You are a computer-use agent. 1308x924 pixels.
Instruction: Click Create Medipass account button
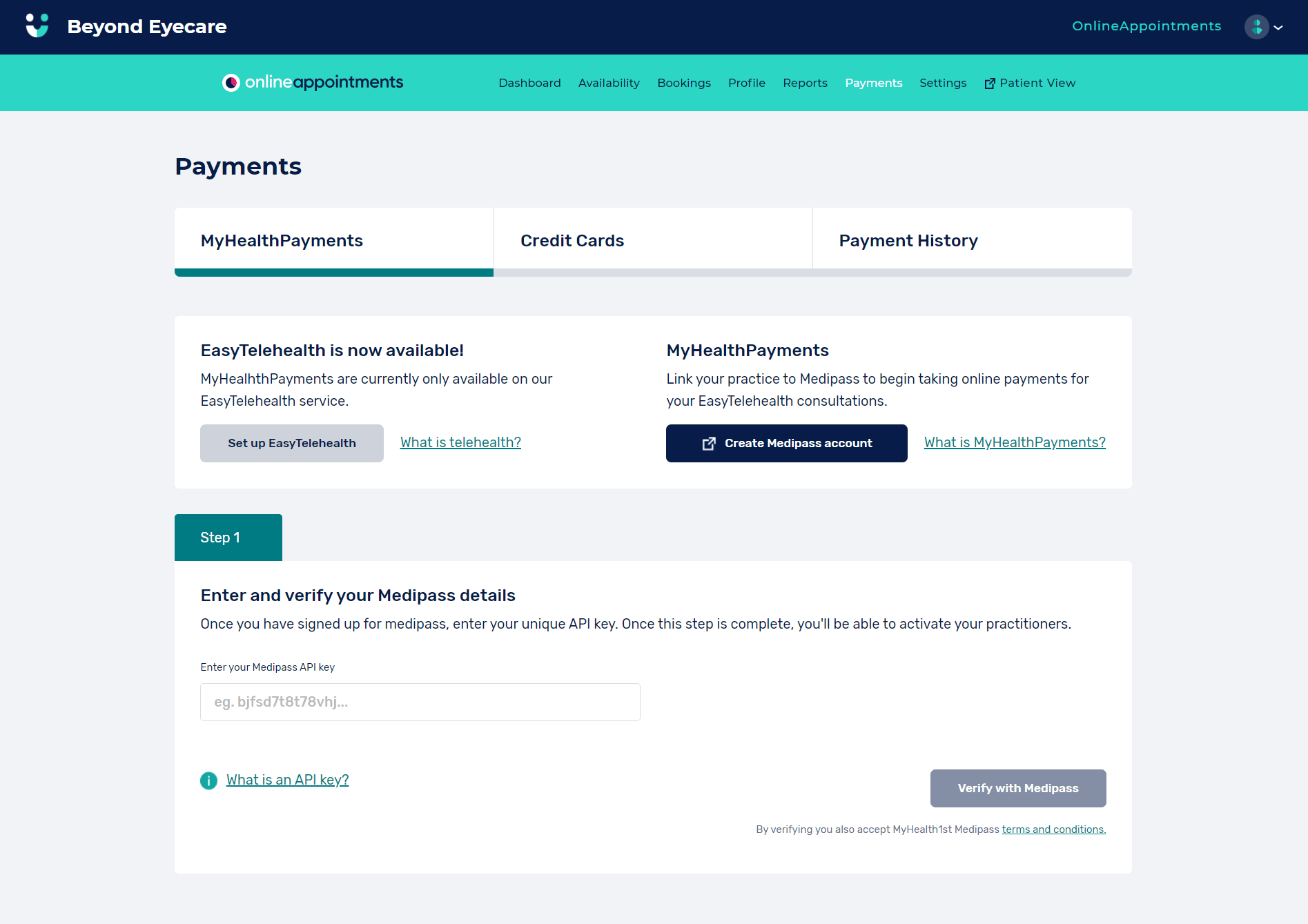[786, 443]
